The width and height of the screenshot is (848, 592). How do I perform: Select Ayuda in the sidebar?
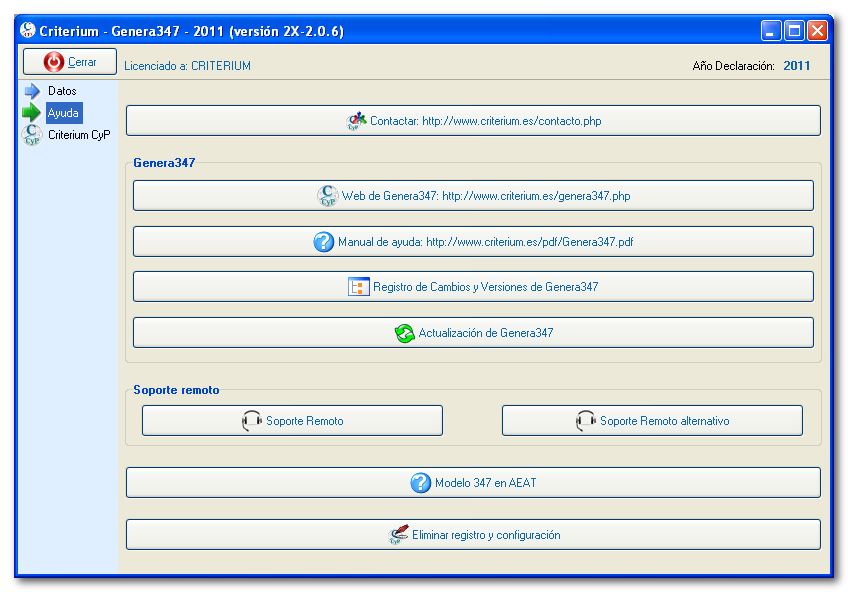tap(64, 113)
